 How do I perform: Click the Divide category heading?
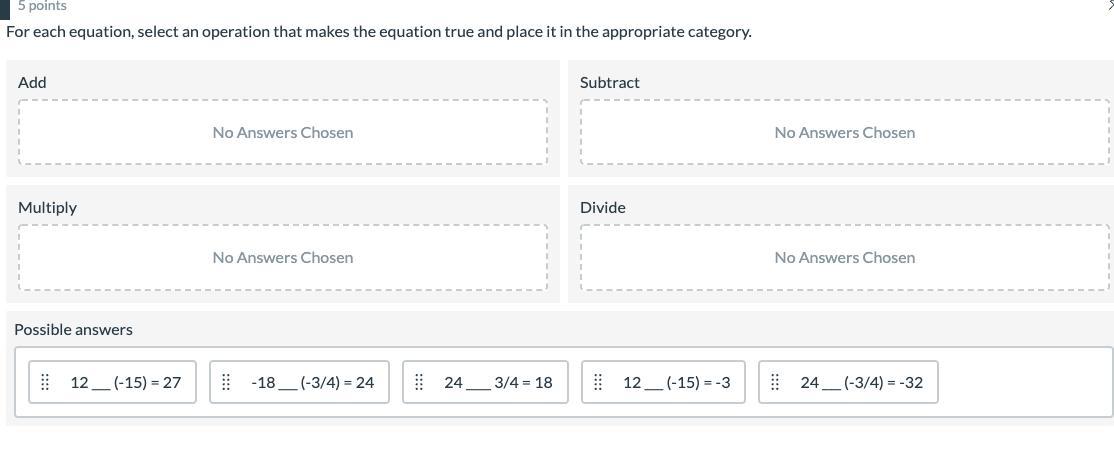click(x=602, y=208)
